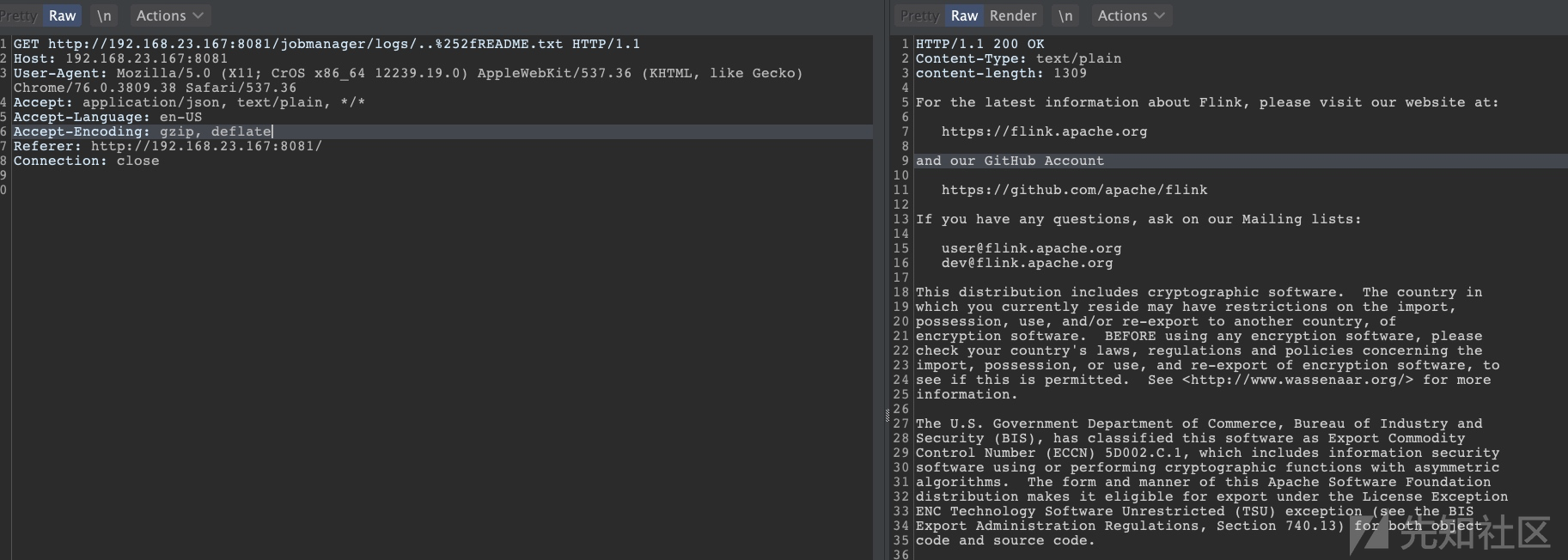Screen dimensions: 1568x560
Task: Click the Content-Type text/plain response header
Action: 1018,58
